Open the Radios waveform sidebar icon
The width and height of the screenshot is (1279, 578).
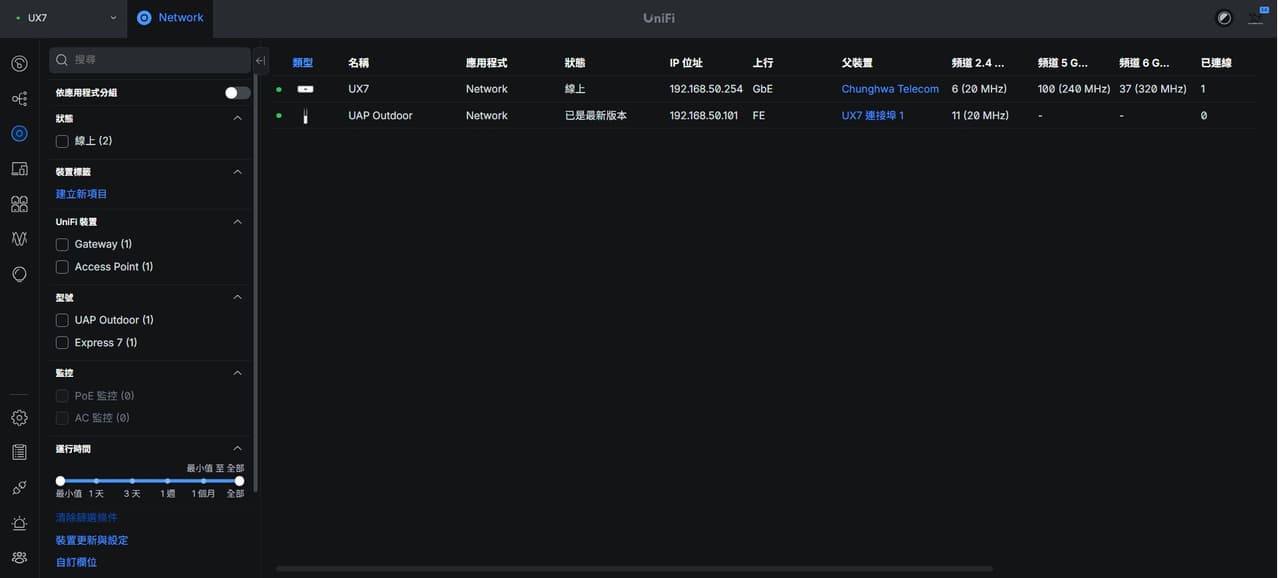tap(19, 239)
